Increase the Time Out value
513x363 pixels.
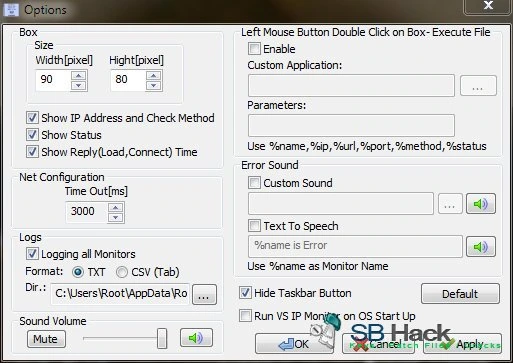115,208
